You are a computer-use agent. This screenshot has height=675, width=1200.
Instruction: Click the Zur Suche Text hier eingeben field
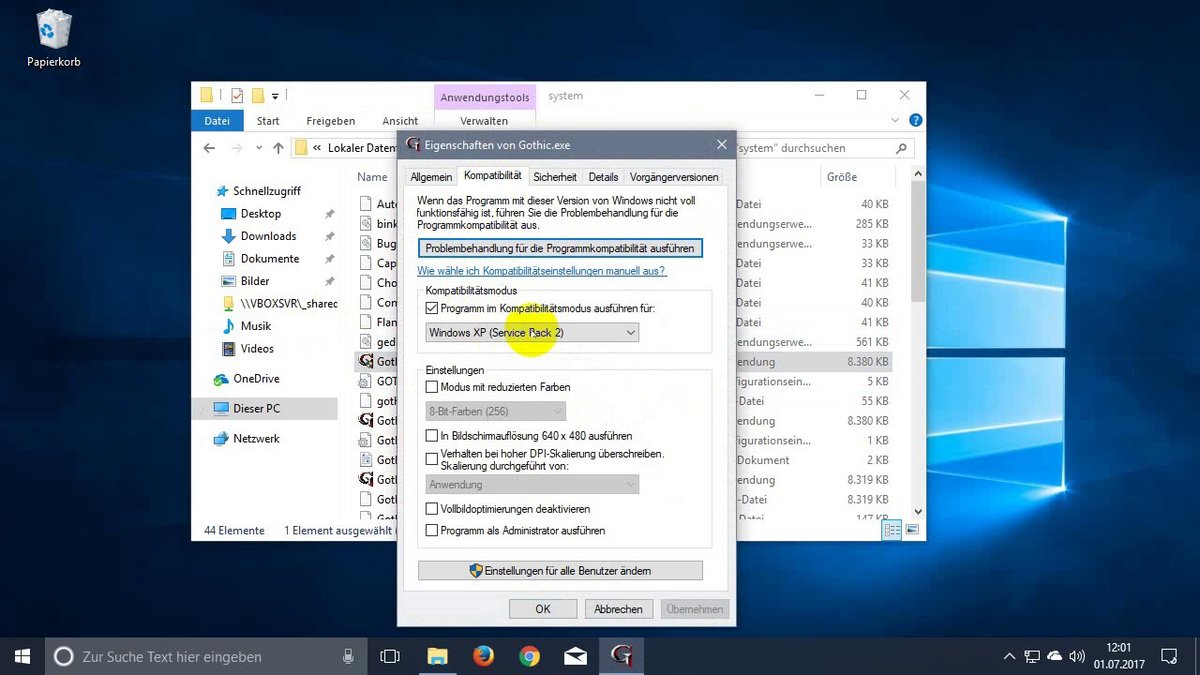pyautogui.click(x=180, y=656)
